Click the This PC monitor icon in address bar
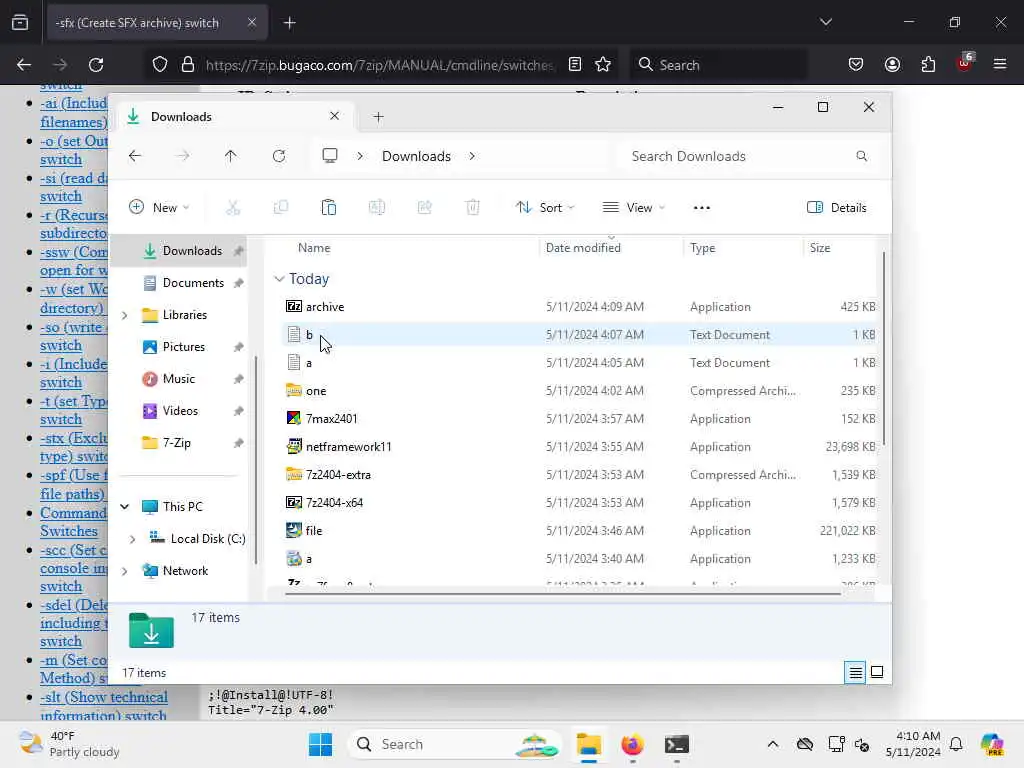The height and width of the screenshot is (768, 1024). pyautogui.click(x=330, y=156)
